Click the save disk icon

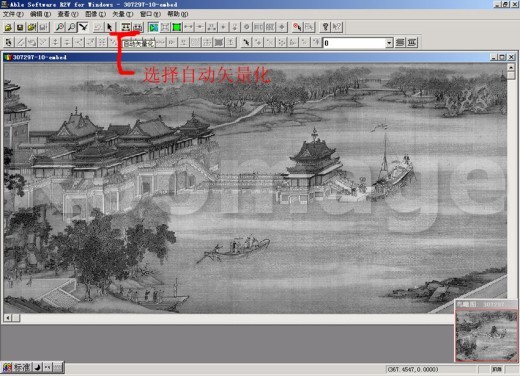pyautogui.click(x=20, y=27)
